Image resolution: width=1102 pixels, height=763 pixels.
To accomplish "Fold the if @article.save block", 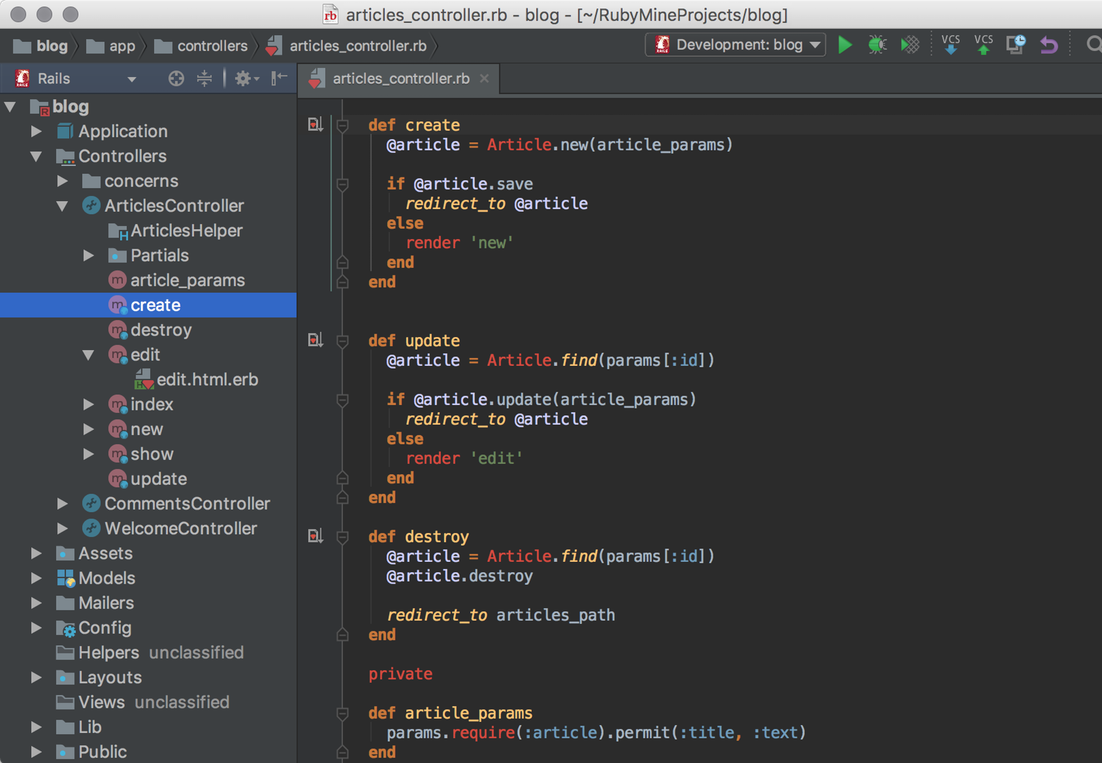I will click(342, 185).
